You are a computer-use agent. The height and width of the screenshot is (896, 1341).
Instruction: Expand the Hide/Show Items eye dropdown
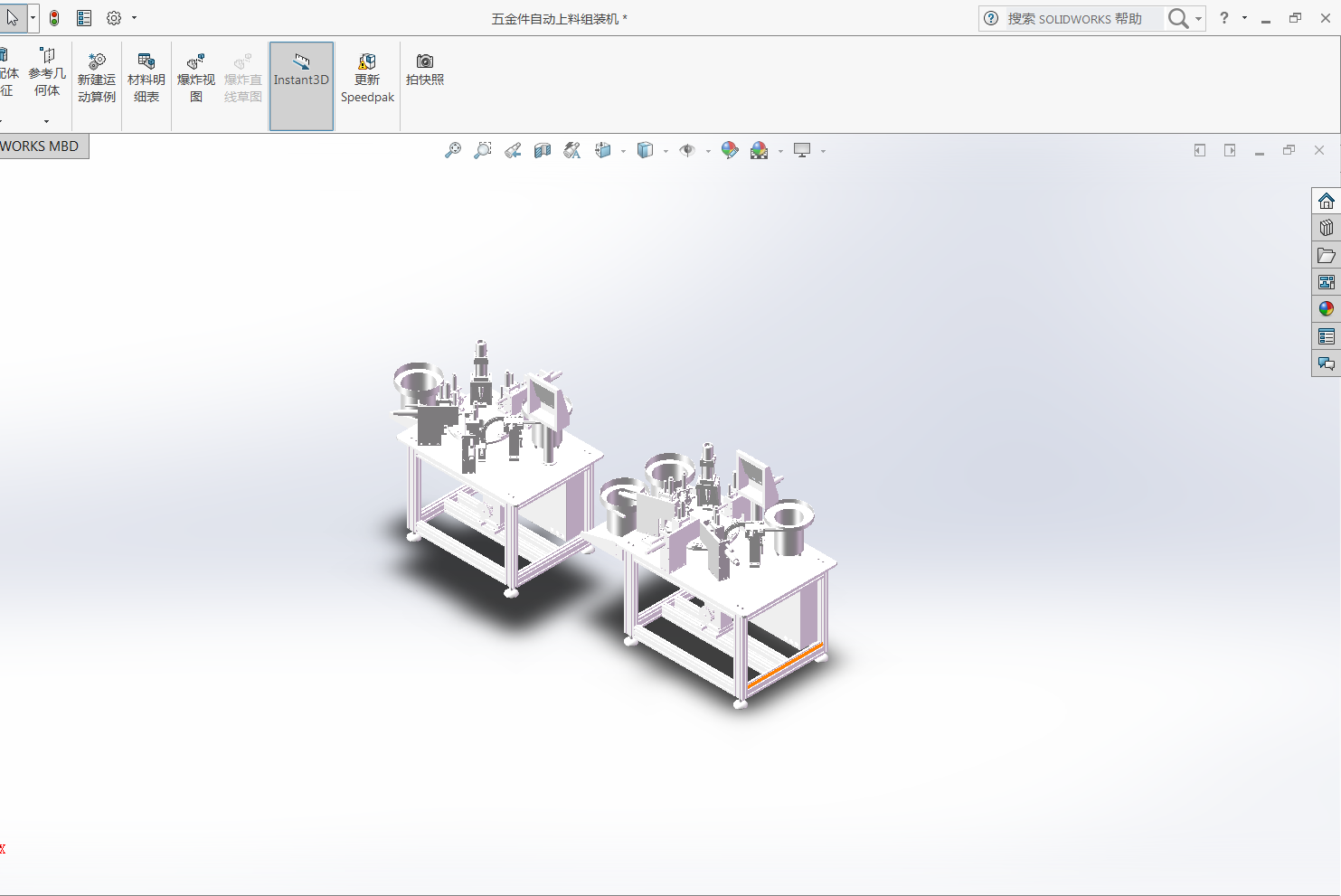tap(707, 152)
